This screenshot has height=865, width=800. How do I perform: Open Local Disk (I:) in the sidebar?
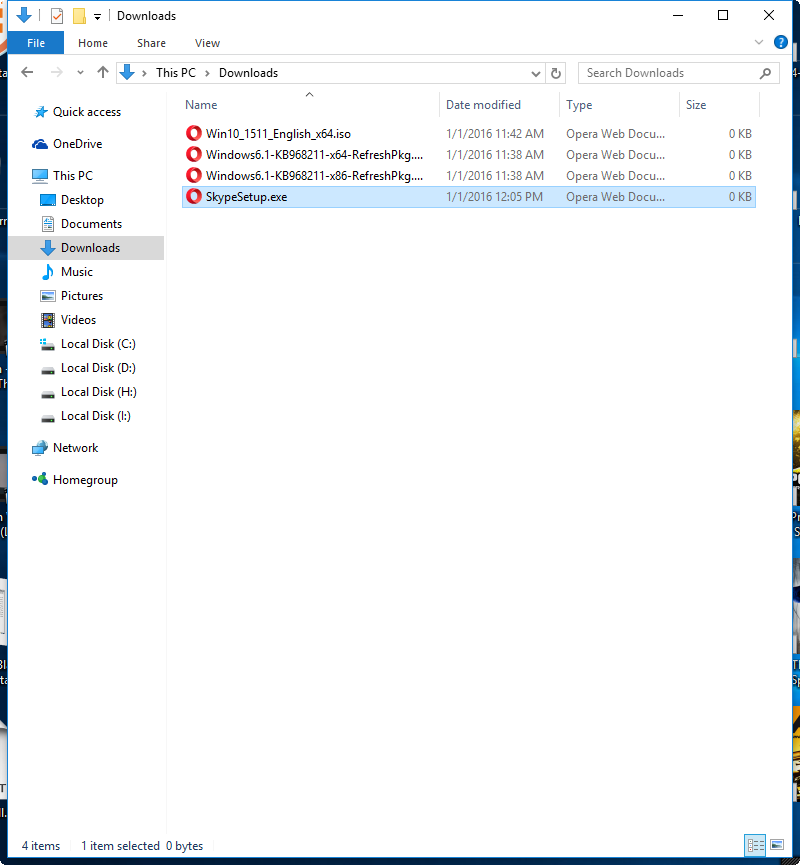86,416
